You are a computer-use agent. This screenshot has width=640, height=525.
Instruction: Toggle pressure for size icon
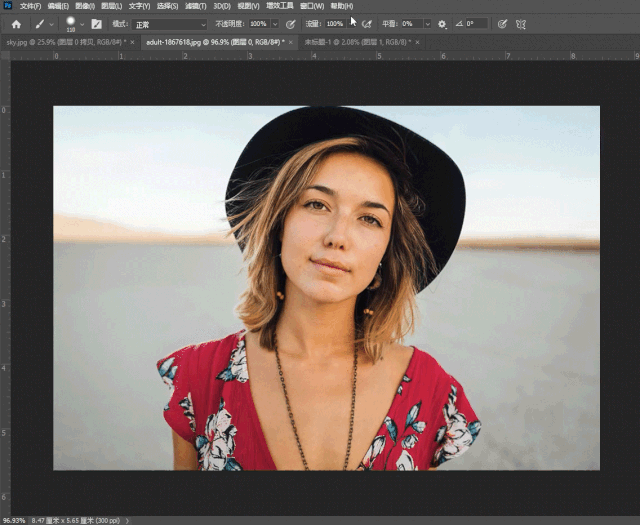pos(502,24)
